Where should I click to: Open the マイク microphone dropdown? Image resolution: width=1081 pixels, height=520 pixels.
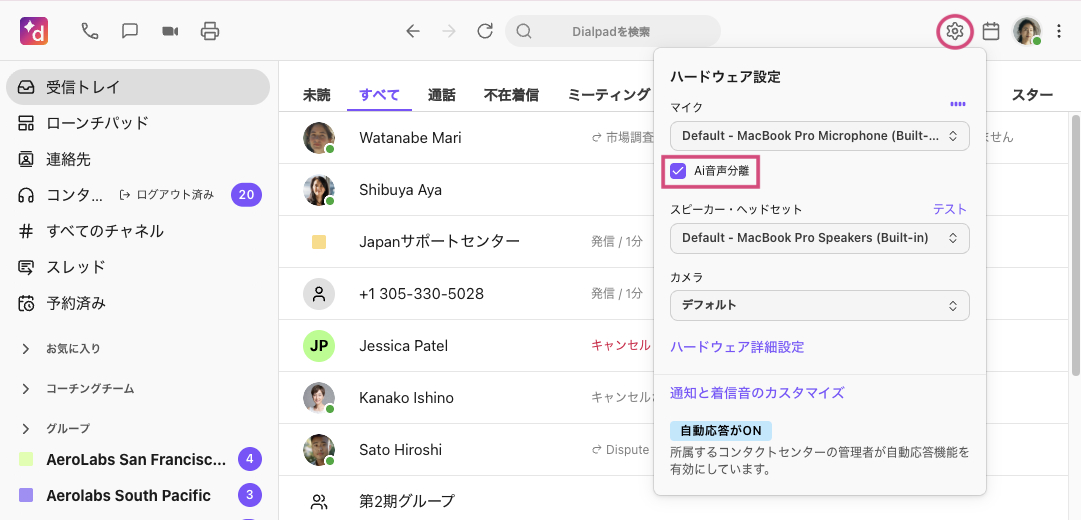click(819, 135)
